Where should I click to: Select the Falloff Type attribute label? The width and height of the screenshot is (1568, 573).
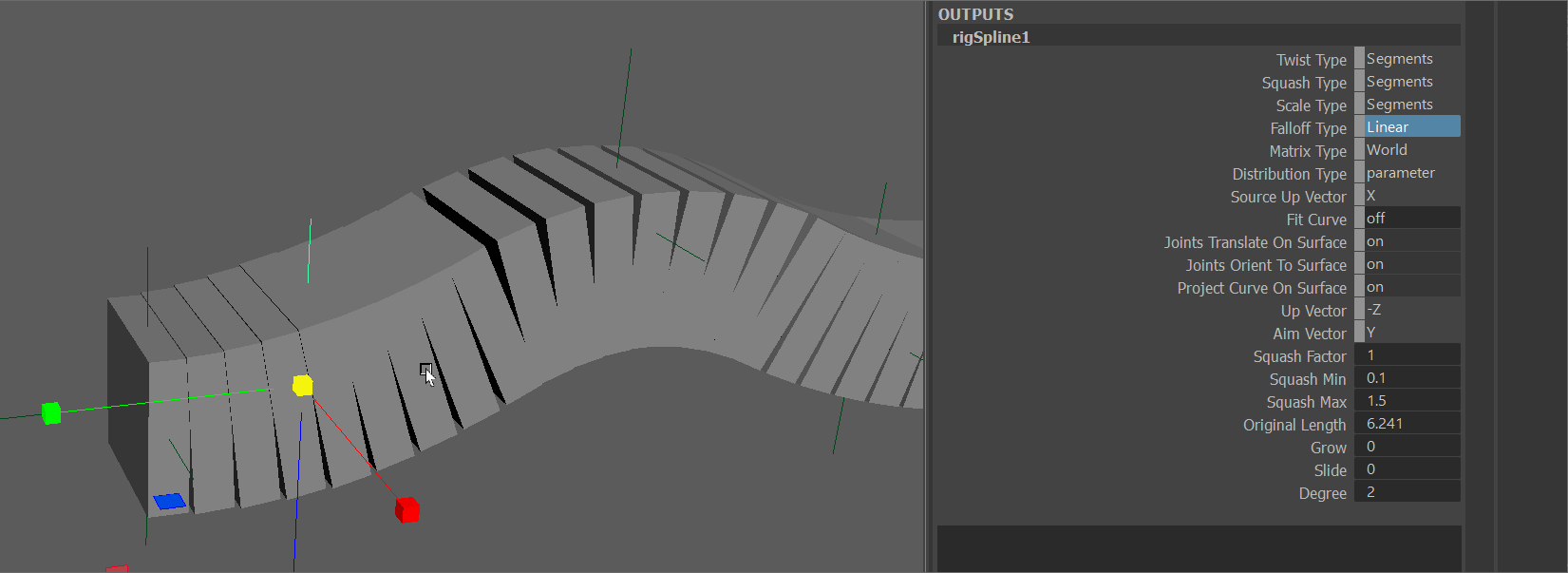pos(1309,128)
